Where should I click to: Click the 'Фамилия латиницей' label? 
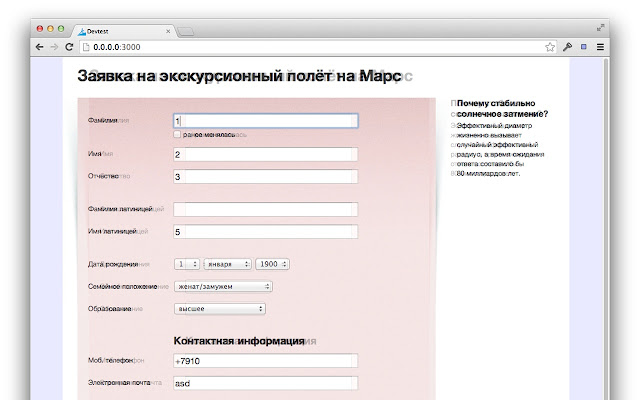(x=120, y=209)
